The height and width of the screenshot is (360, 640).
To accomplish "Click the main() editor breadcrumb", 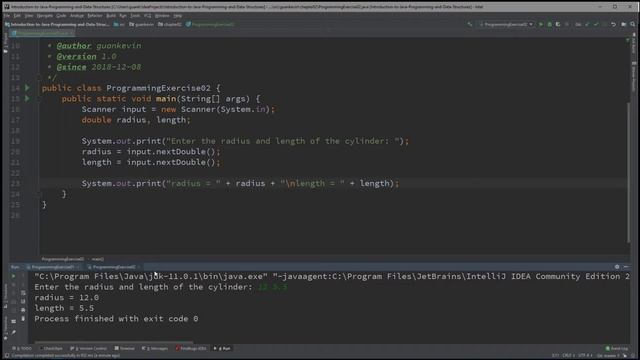I will coord(98,259).
